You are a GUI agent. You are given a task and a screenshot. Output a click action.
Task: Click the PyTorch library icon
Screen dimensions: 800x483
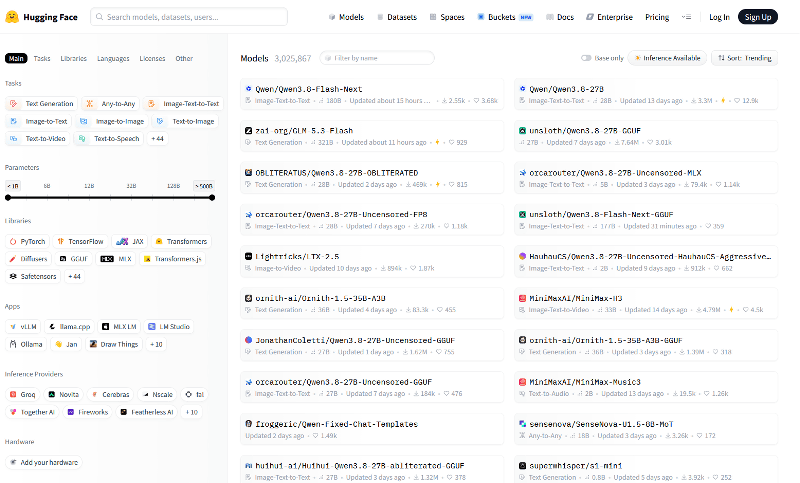pos(13,241)
